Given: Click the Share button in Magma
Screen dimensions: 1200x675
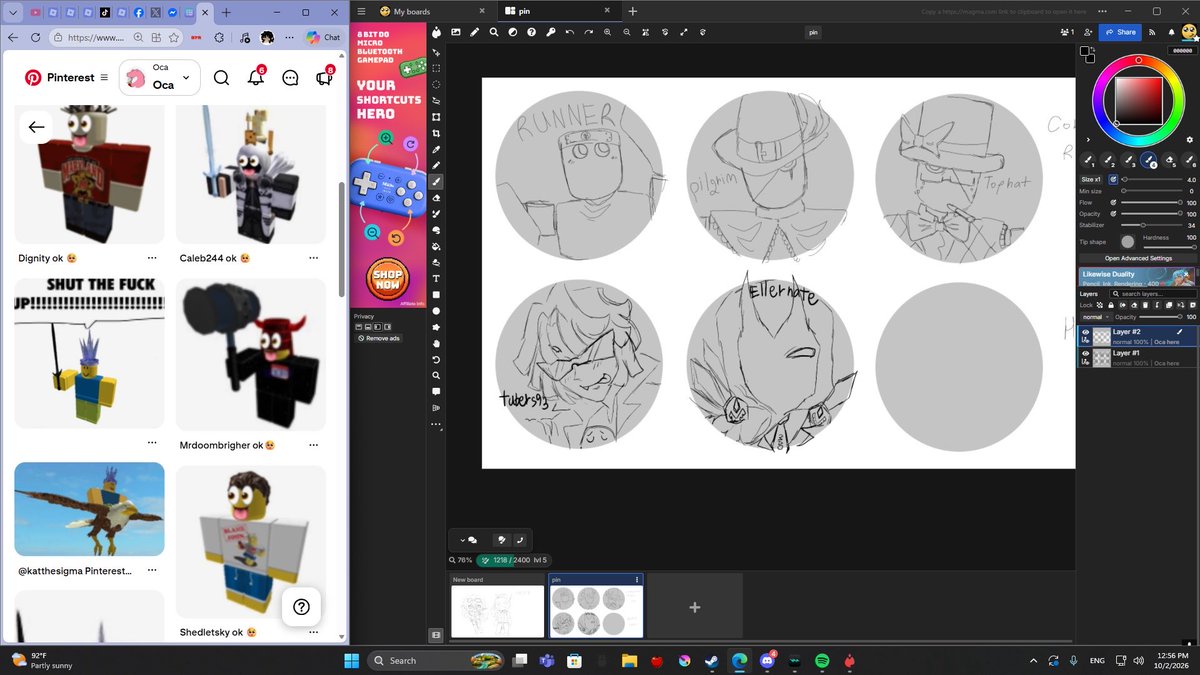Looking at the screenshot, I should coord(1120,32).
